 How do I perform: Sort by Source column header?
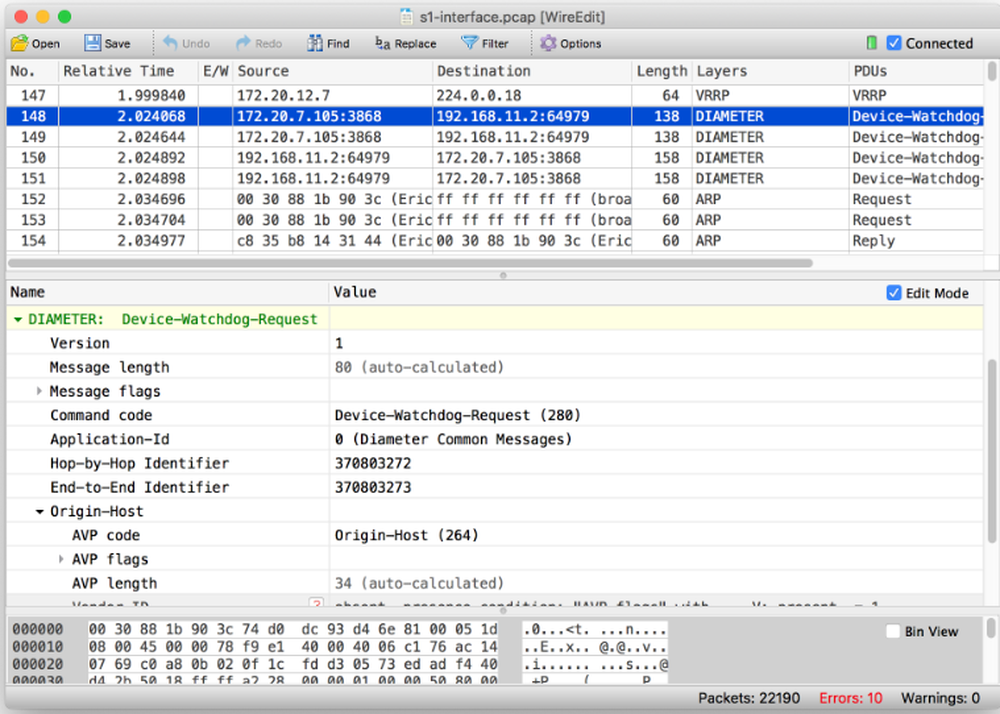pos(332,71)
